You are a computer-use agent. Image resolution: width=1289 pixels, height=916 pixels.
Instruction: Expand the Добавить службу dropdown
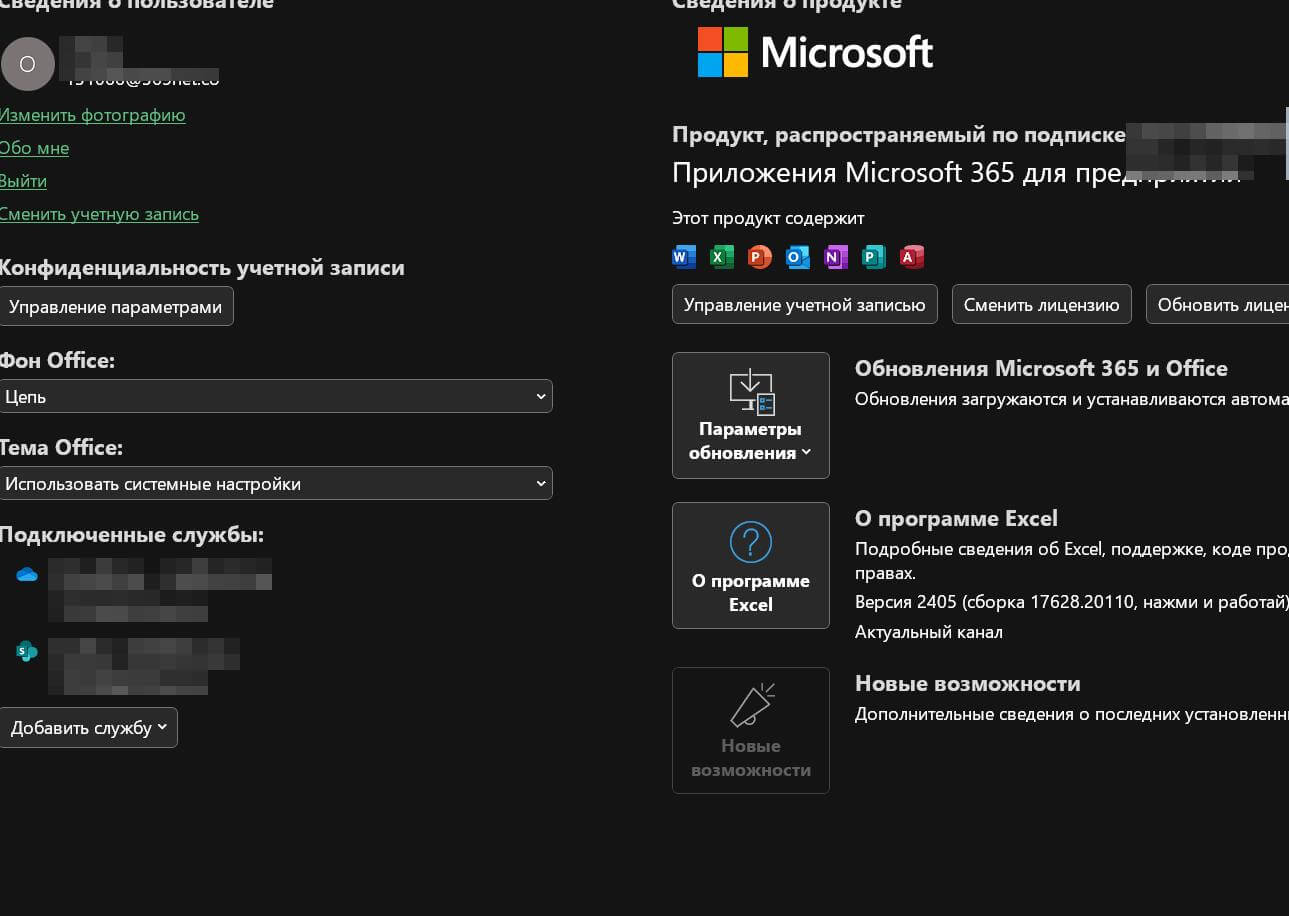pos(88,727)
